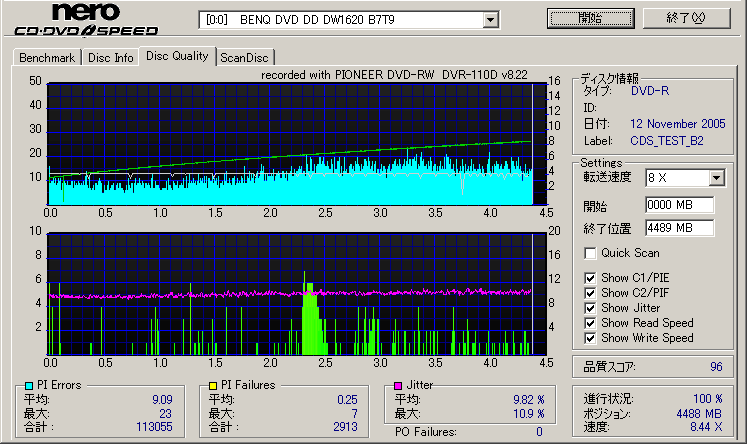Uncheck Show Write Speed option
Viewport: 747px width, 444px height.
point(590,338)
